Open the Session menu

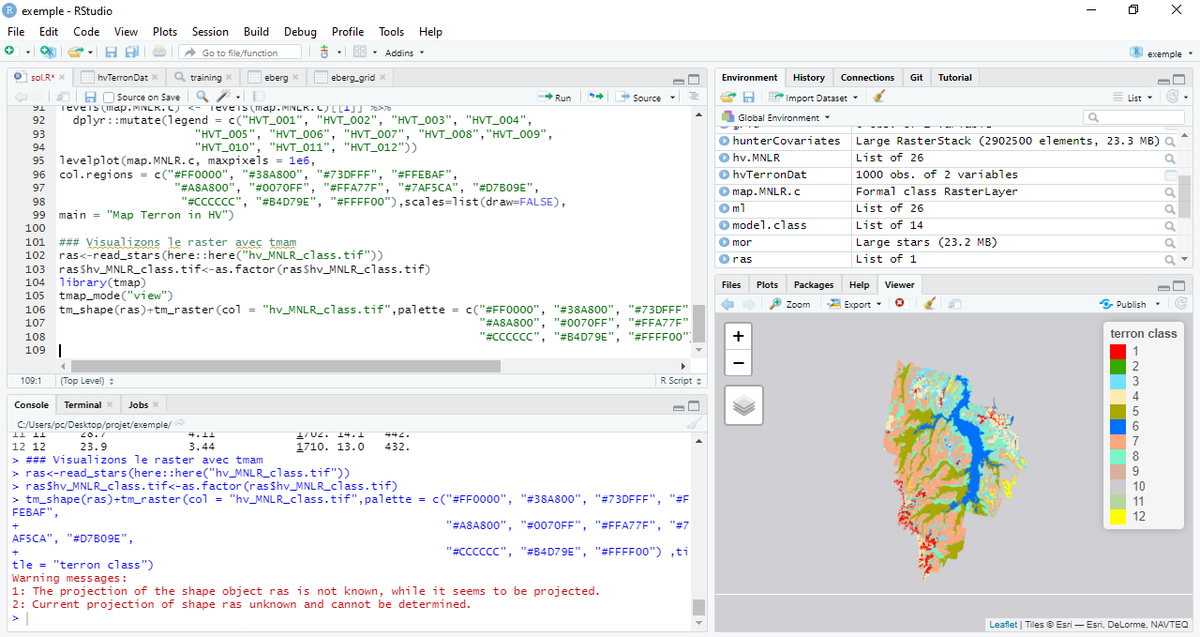coord(210,32)
